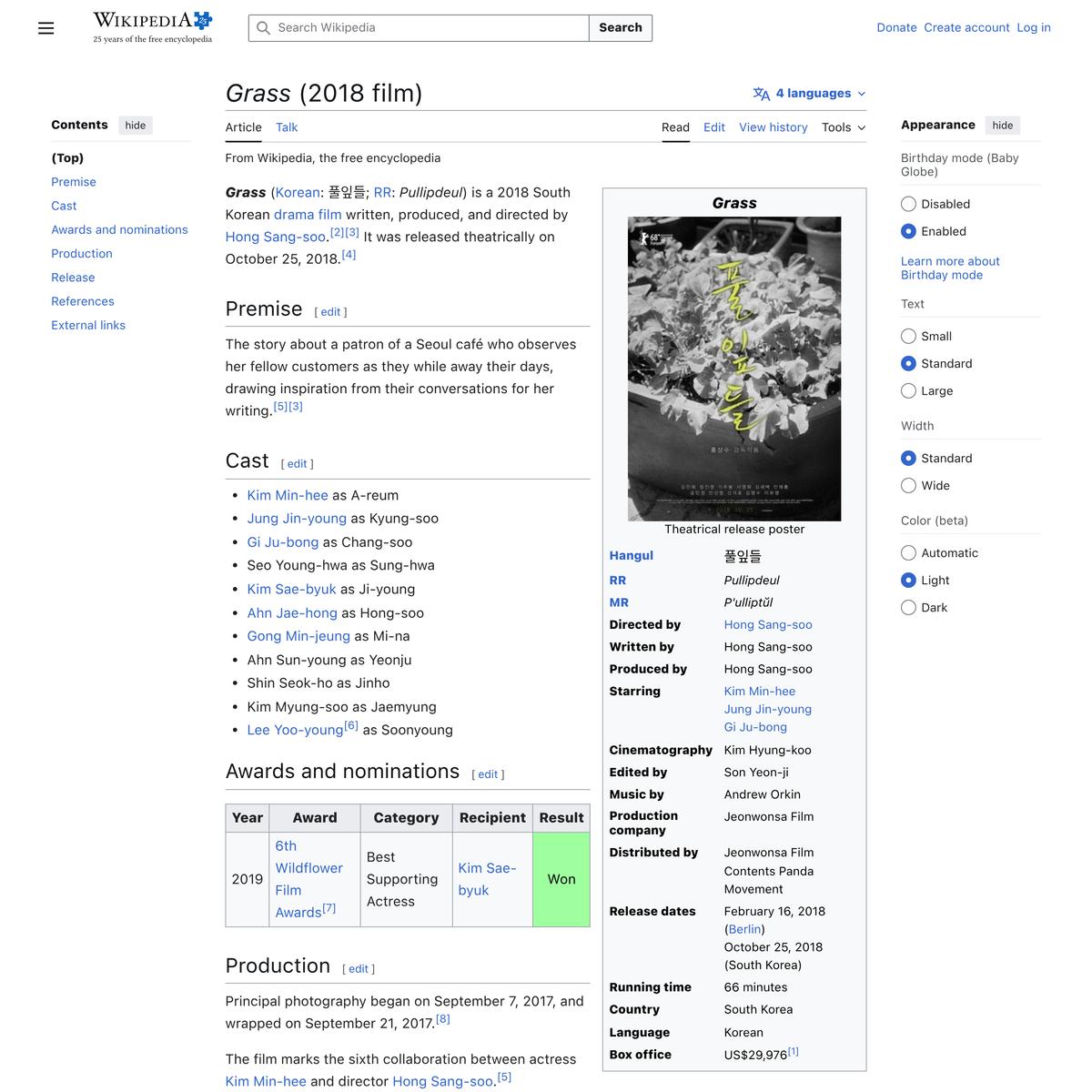Open the Grass theatrical poster image
The width and height of the screenshot is (1092, 1092).
(733, 369)
